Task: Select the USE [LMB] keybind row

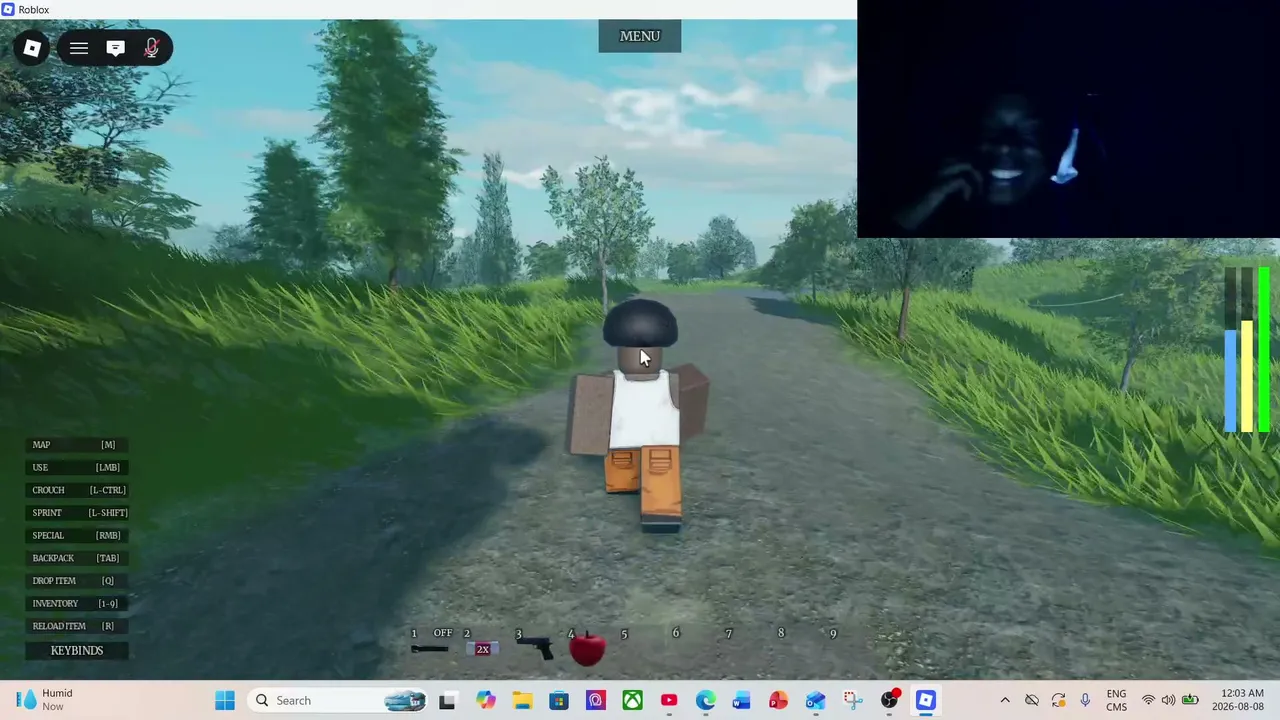Action: pos(77,467)
